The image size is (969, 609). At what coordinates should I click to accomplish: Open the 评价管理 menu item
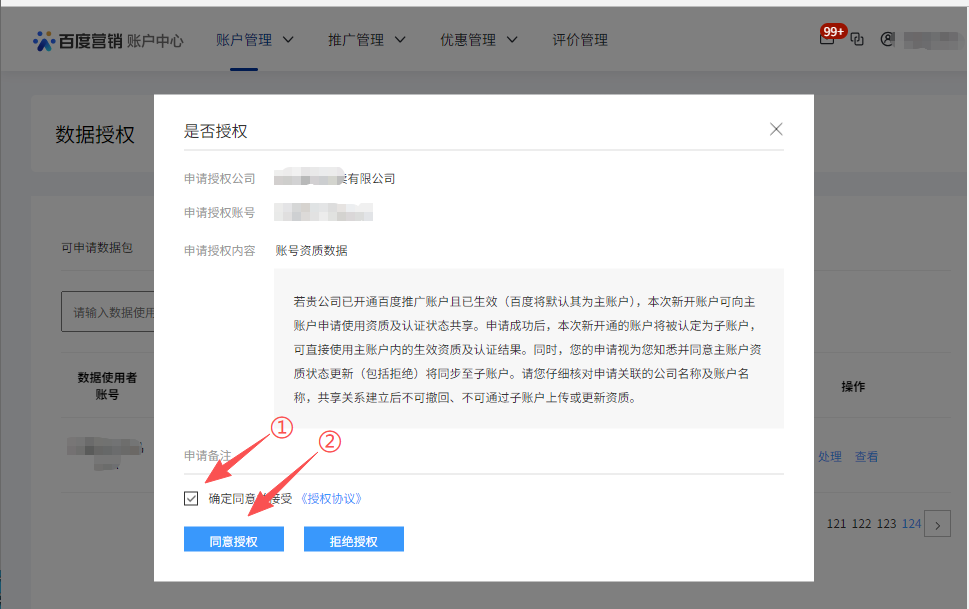tap(580, 40)
